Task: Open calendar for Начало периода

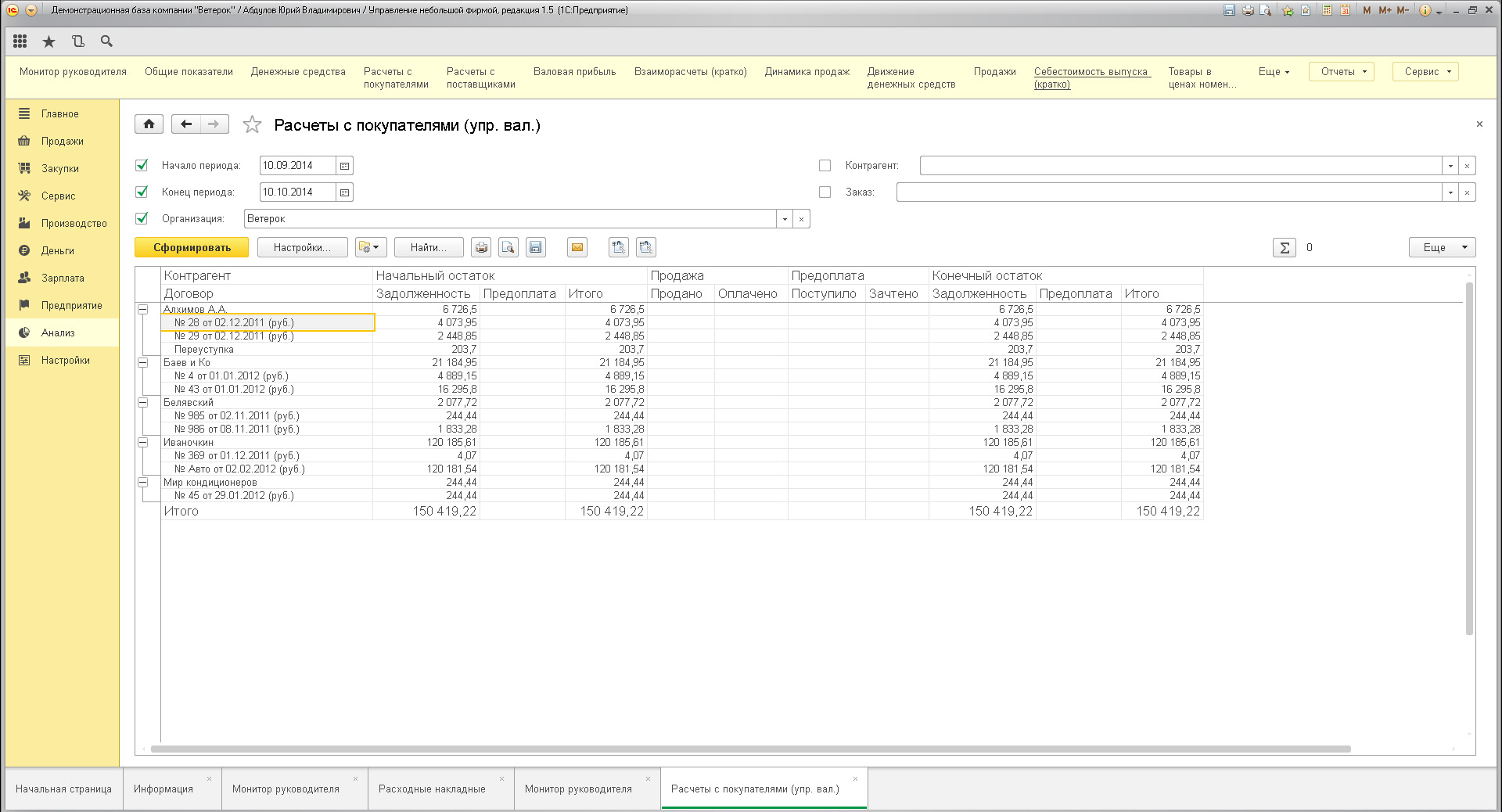Action: [344, 166]
